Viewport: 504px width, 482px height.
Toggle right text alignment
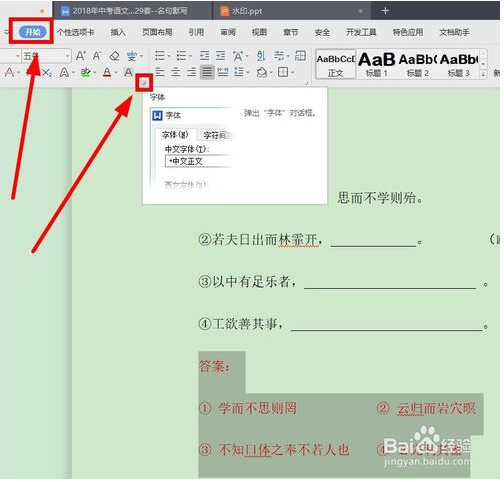[191, 72]
